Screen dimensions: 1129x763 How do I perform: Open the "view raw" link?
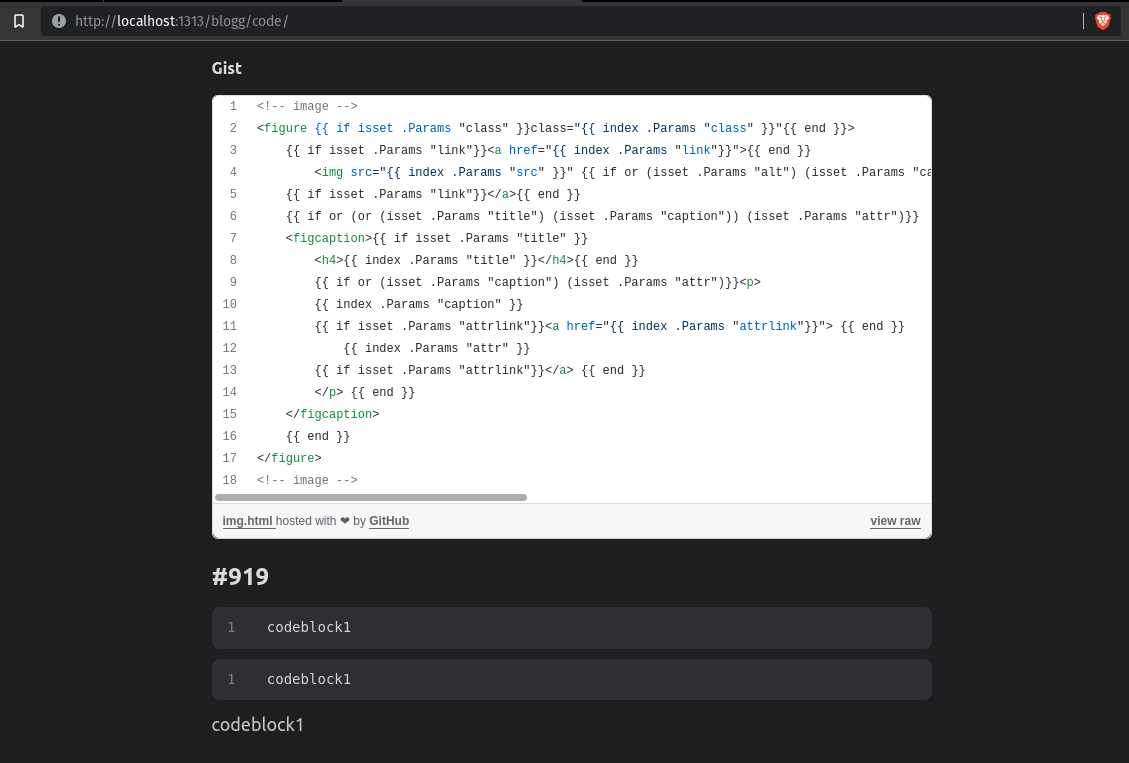tap(895, 521)
